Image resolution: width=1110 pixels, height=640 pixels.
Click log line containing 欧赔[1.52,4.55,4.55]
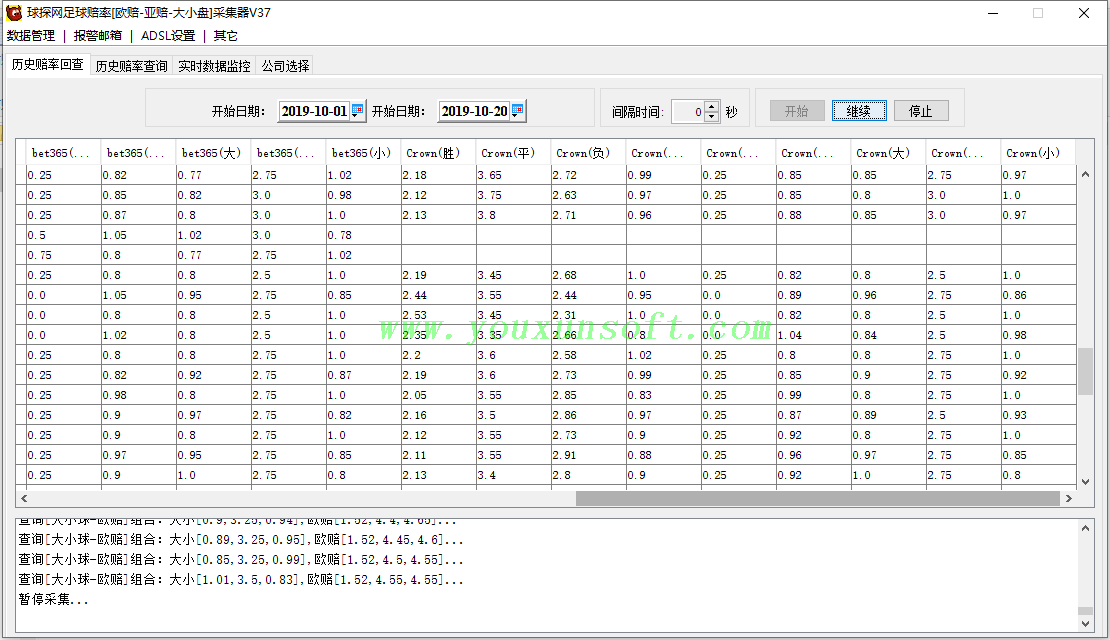[241, 580]
